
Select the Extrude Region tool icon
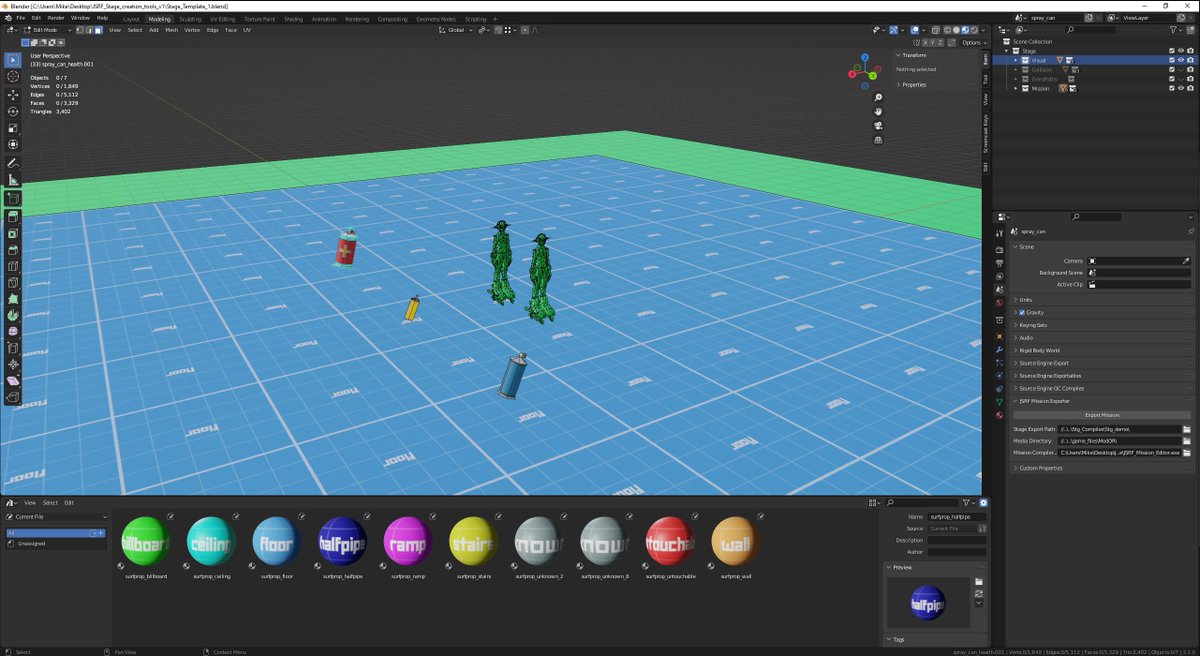pos(13,216)
